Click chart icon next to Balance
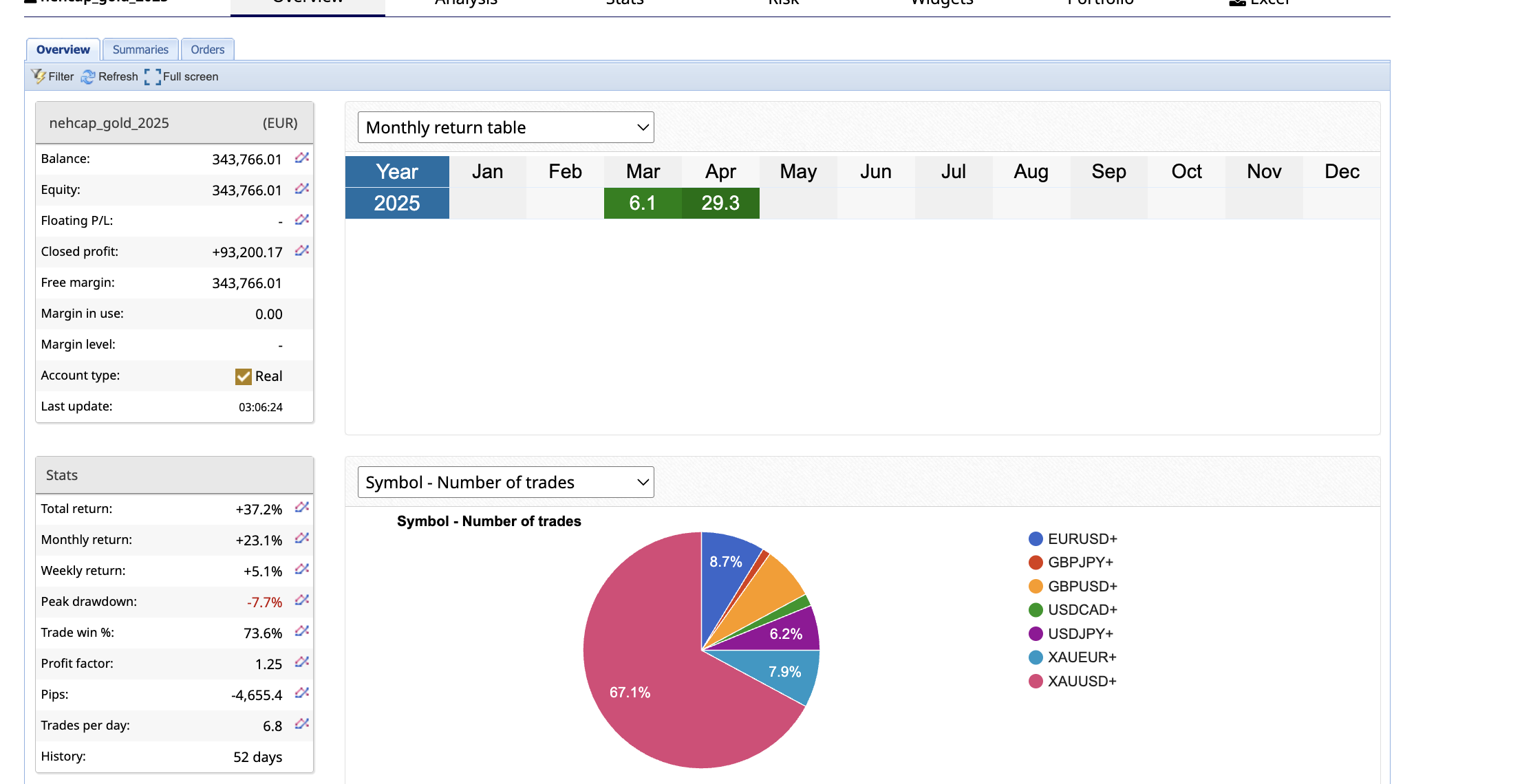Viewport: 1522px width, 784px height. click(301, 158)
